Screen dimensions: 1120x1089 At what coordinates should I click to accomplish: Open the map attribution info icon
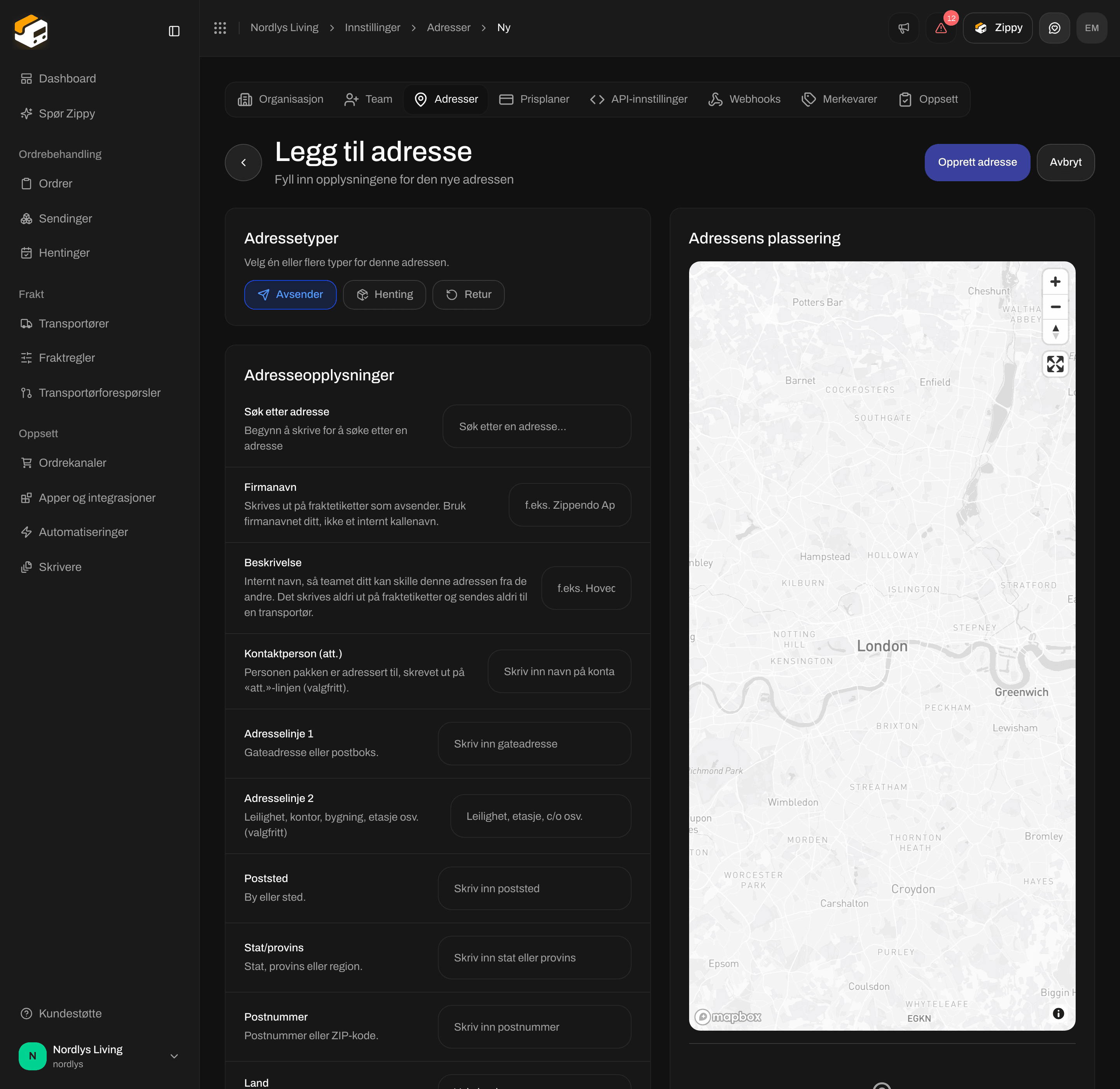1058,1014
